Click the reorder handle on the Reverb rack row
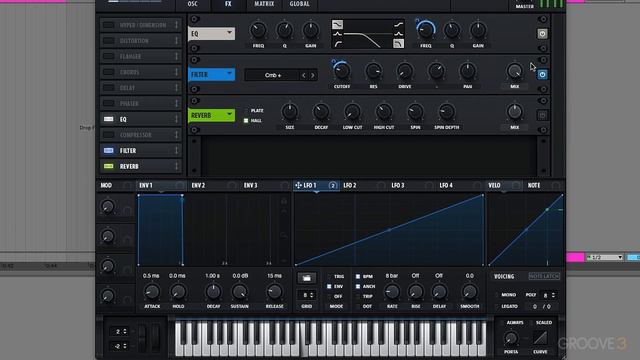The image size is (640, 360). point(176,166)
